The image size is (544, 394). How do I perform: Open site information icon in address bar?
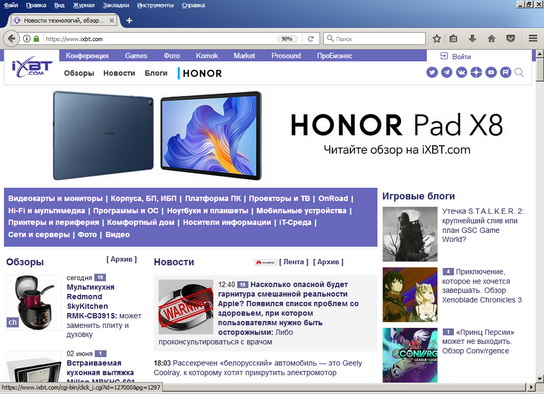tap(27, 39)
